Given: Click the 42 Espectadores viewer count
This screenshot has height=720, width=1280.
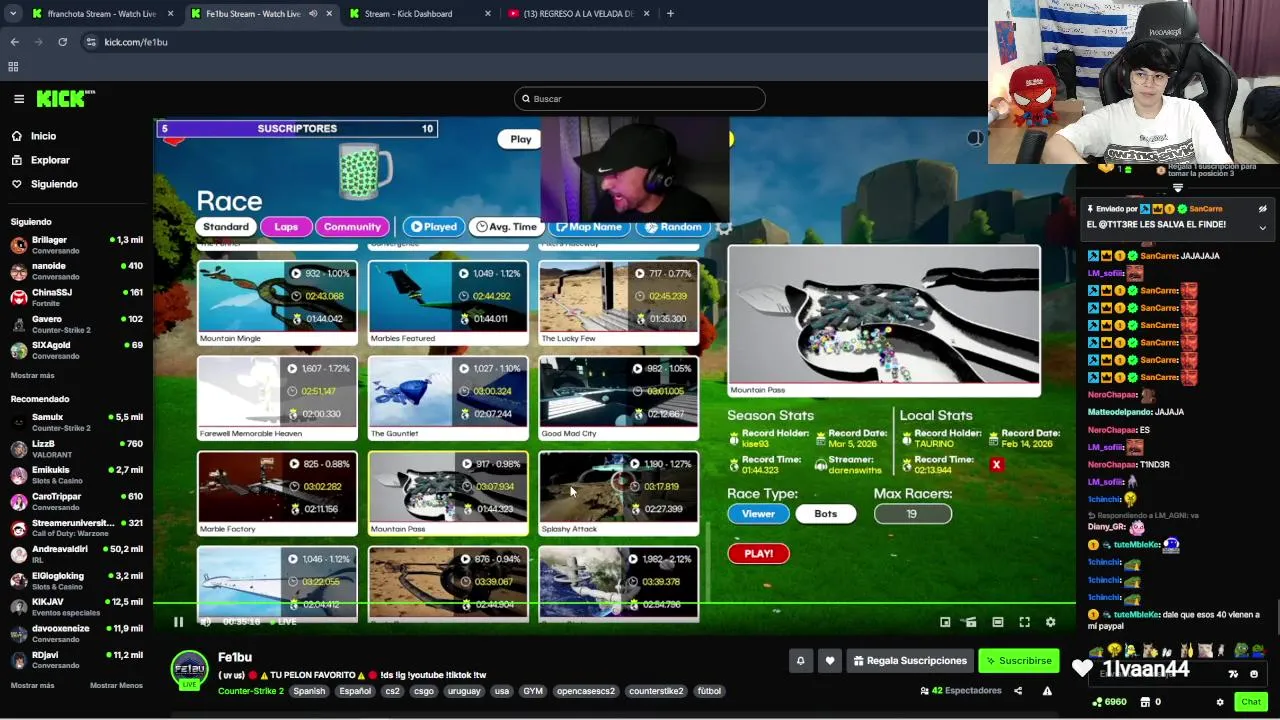Looking at the screenshot, I should [961, 691].
